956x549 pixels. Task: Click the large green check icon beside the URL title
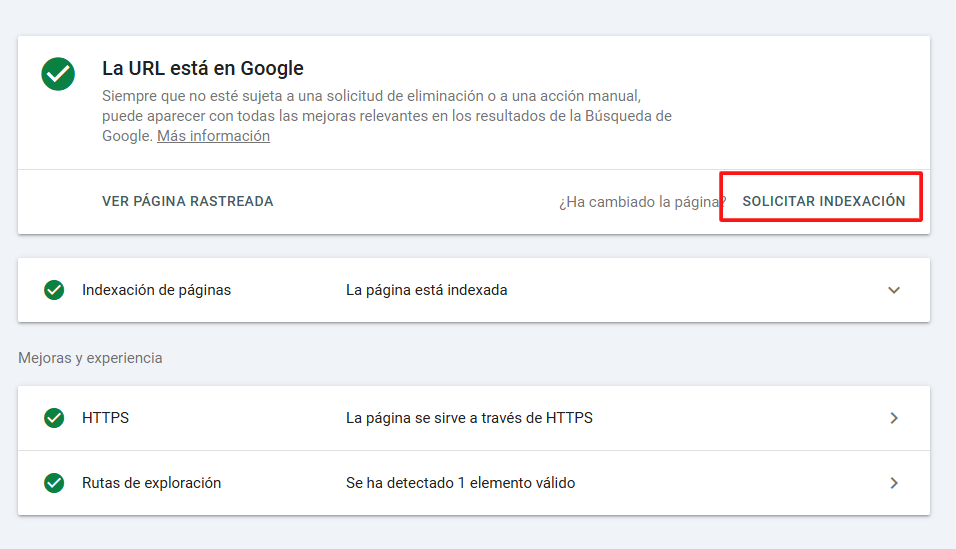[58, 74]
